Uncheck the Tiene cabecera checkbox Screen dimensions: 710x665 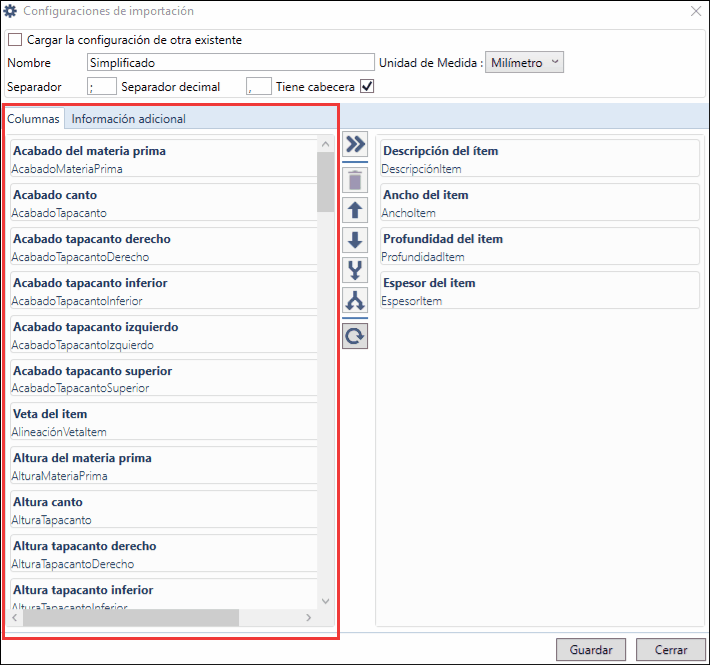(x=367, y=86)
